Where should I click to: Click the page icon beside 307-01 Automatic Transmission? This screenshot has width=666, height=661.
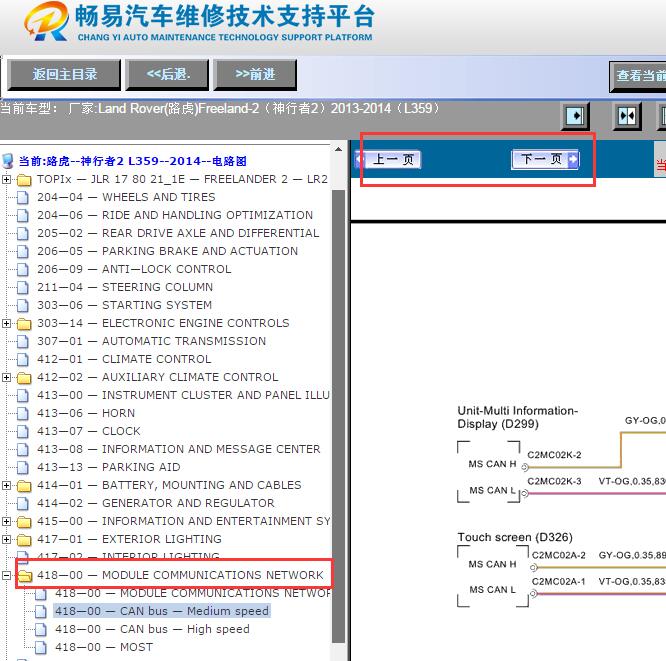pyautogui.click(x=23, y=342)
